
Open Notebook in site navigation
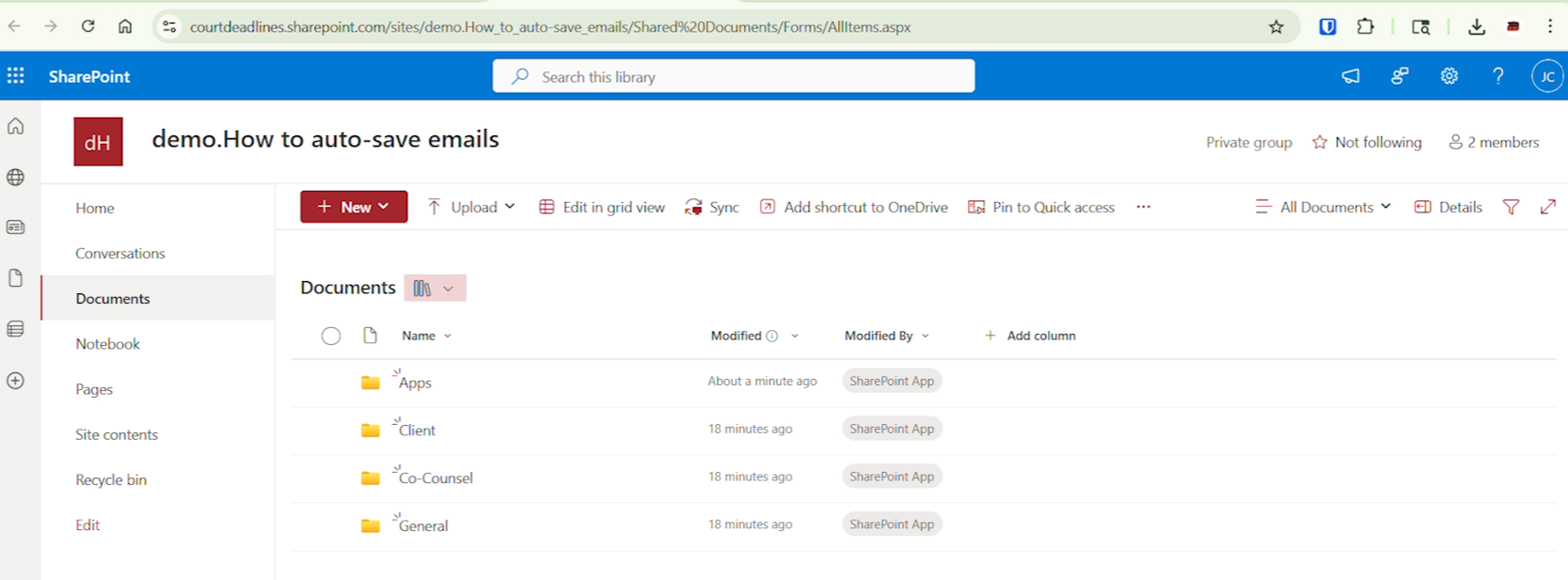pos(108,343)
